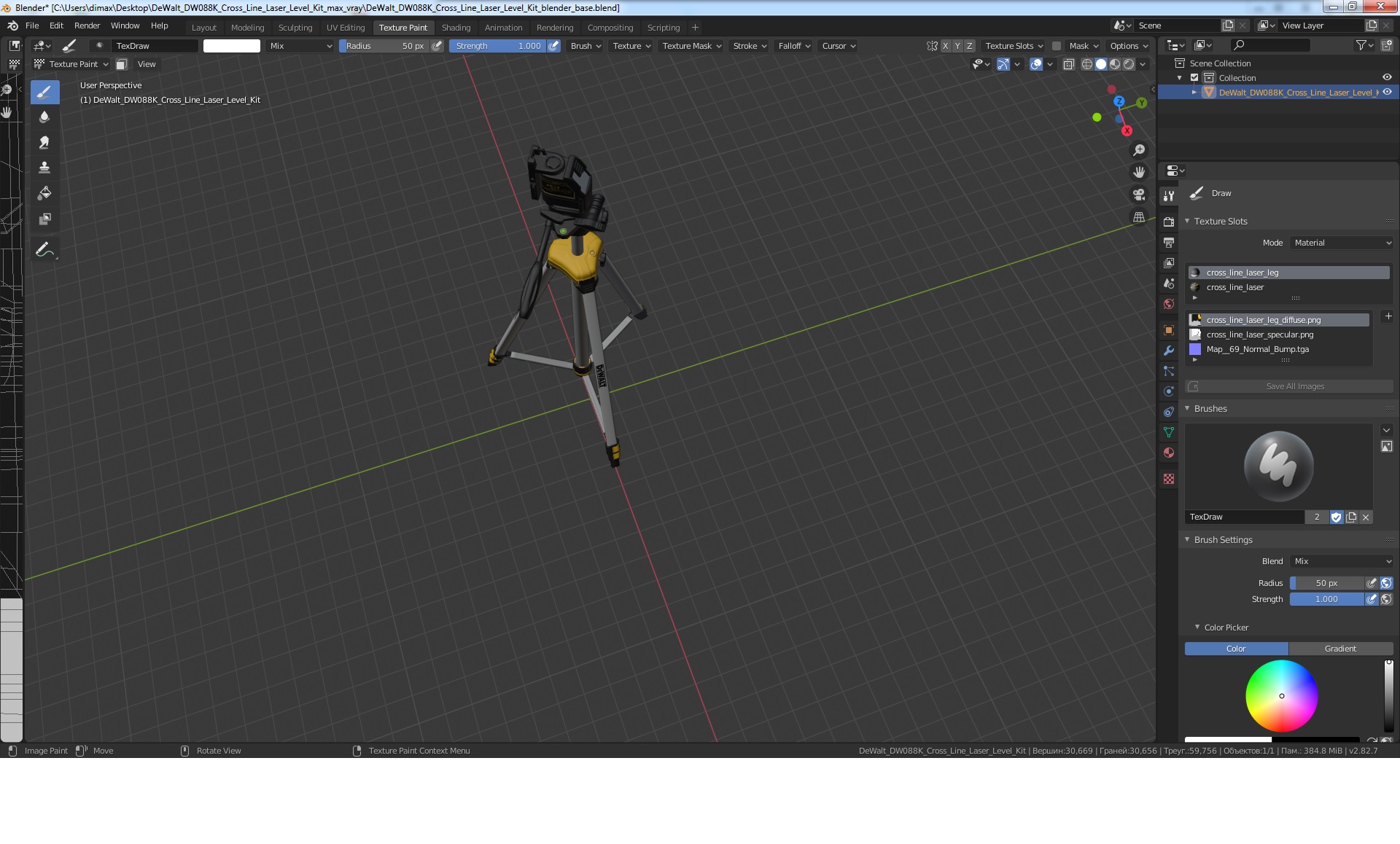Switch to Wireframe viewport shading
Image resolution: width=1400 pixels, height=844 pixels.
tap(1087, 64)
